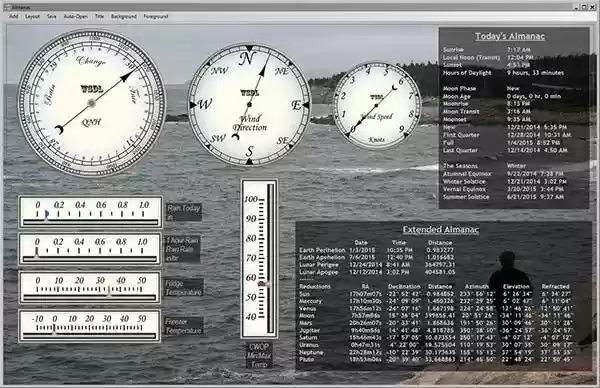The width and height of the screenshot is (600, 388).
Task: Click the Winter Solstice date row
Action: 505,182
